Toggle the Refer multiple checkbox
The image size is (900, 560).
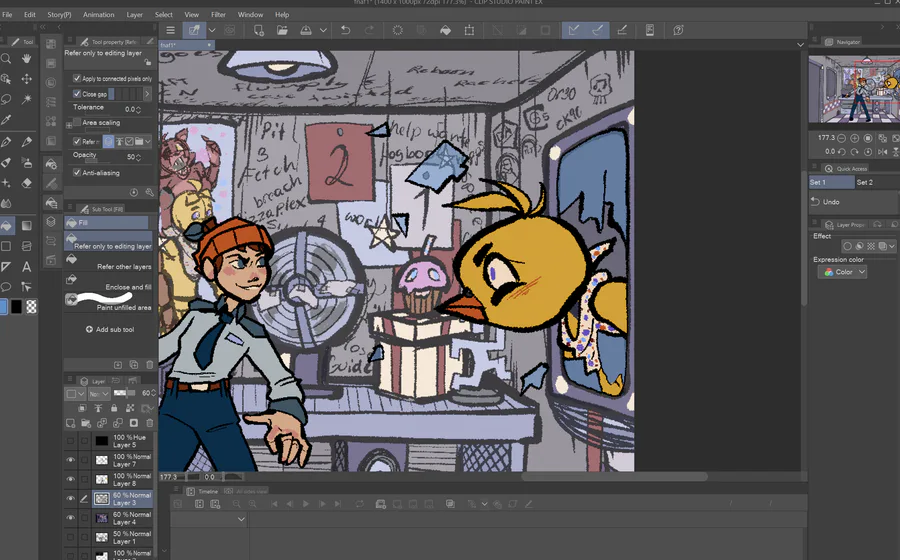pyautogui.click(x=77, y=141)
